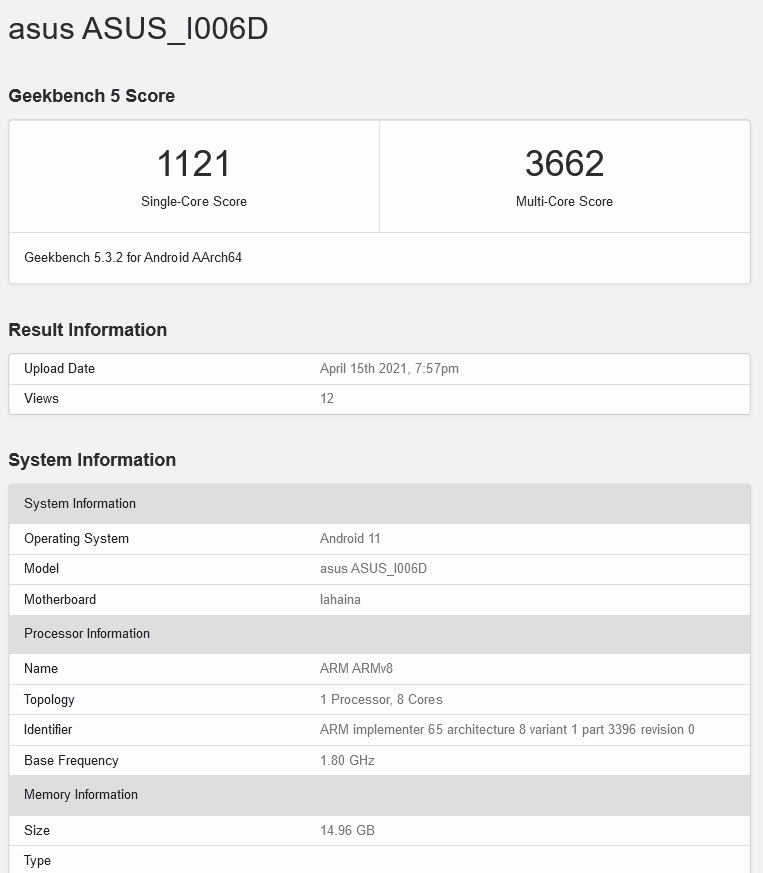The width and height of the screenshot is (763, 873).
Task: Click the Upload Date label
Action: [59, 369]
